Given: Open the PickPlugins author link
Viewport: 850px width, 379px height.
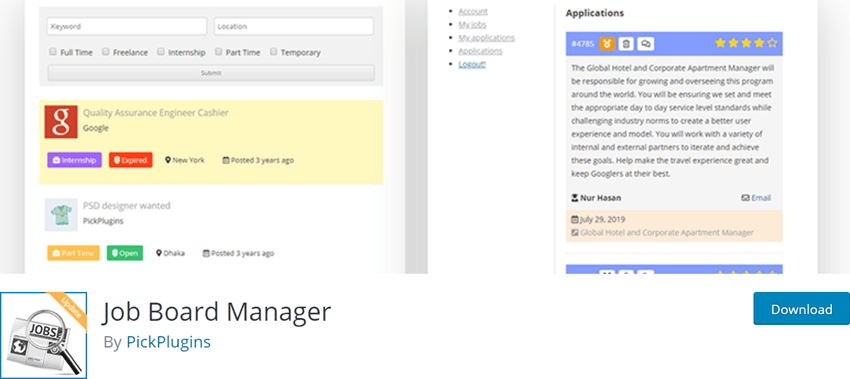Looking at the screenshot, I should tap(168, 342).
